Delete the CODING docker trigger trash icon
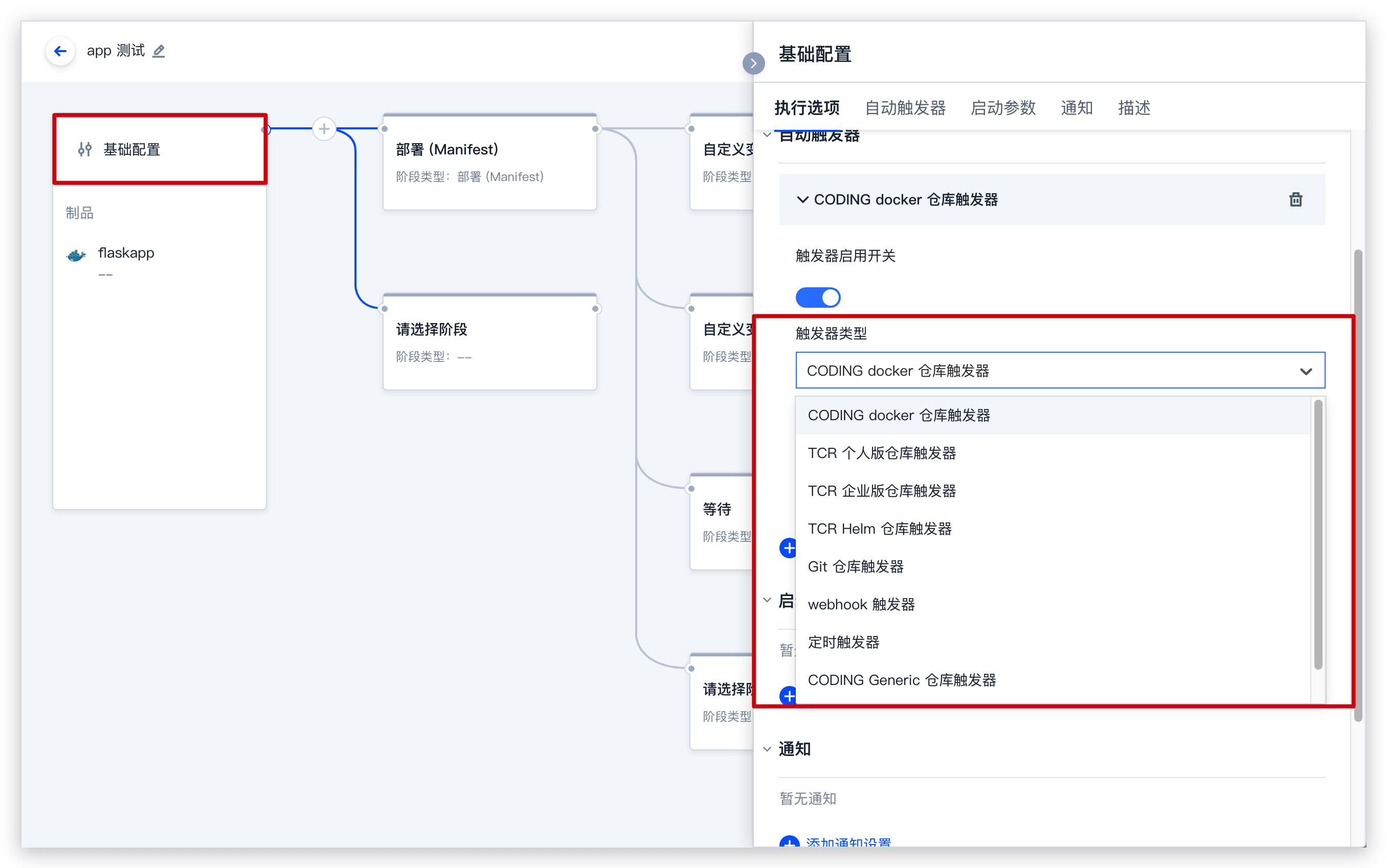This screenshot has height=868, width=1387. tap(1295, 199)
